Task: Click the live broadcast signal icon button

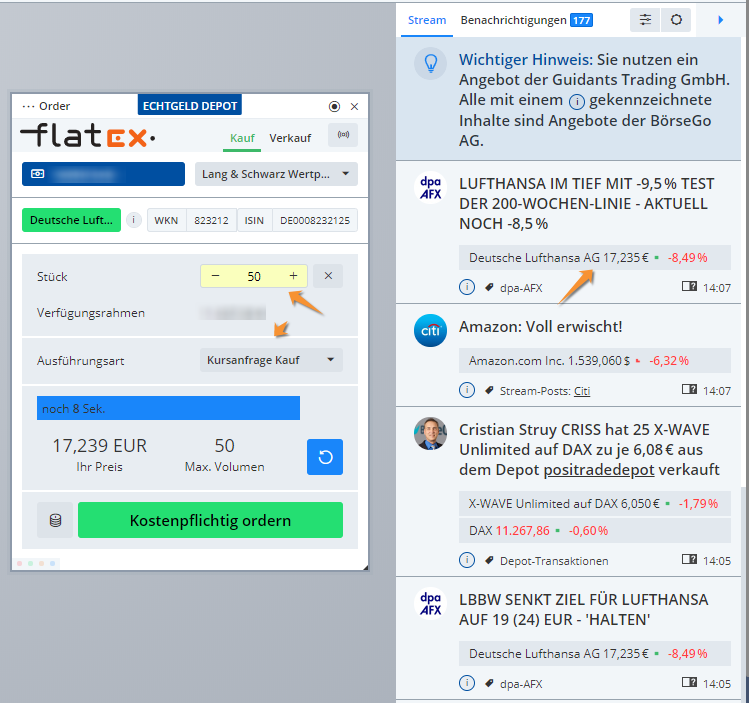Action: (343, 135)
